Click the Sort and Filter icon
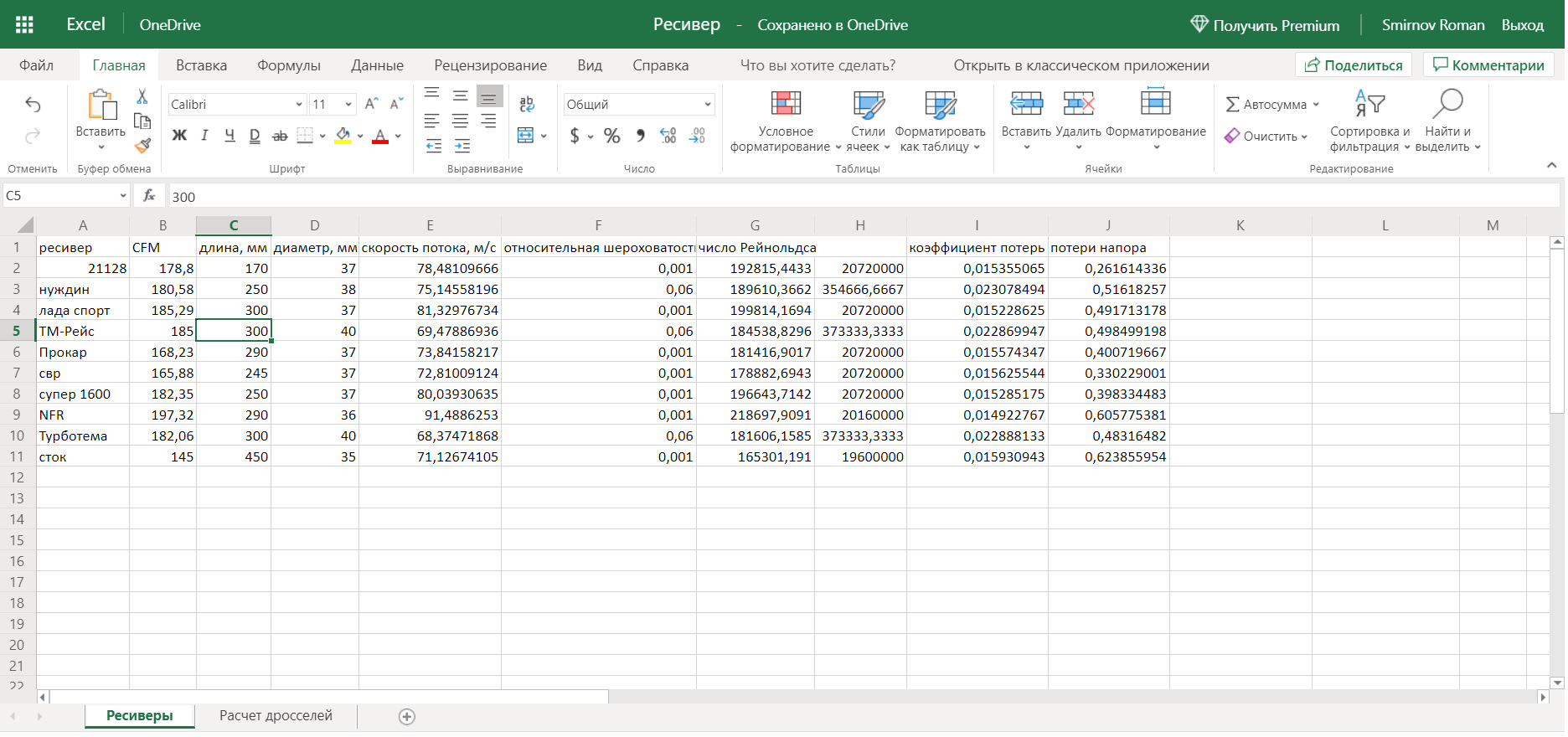 point(1370,104)
